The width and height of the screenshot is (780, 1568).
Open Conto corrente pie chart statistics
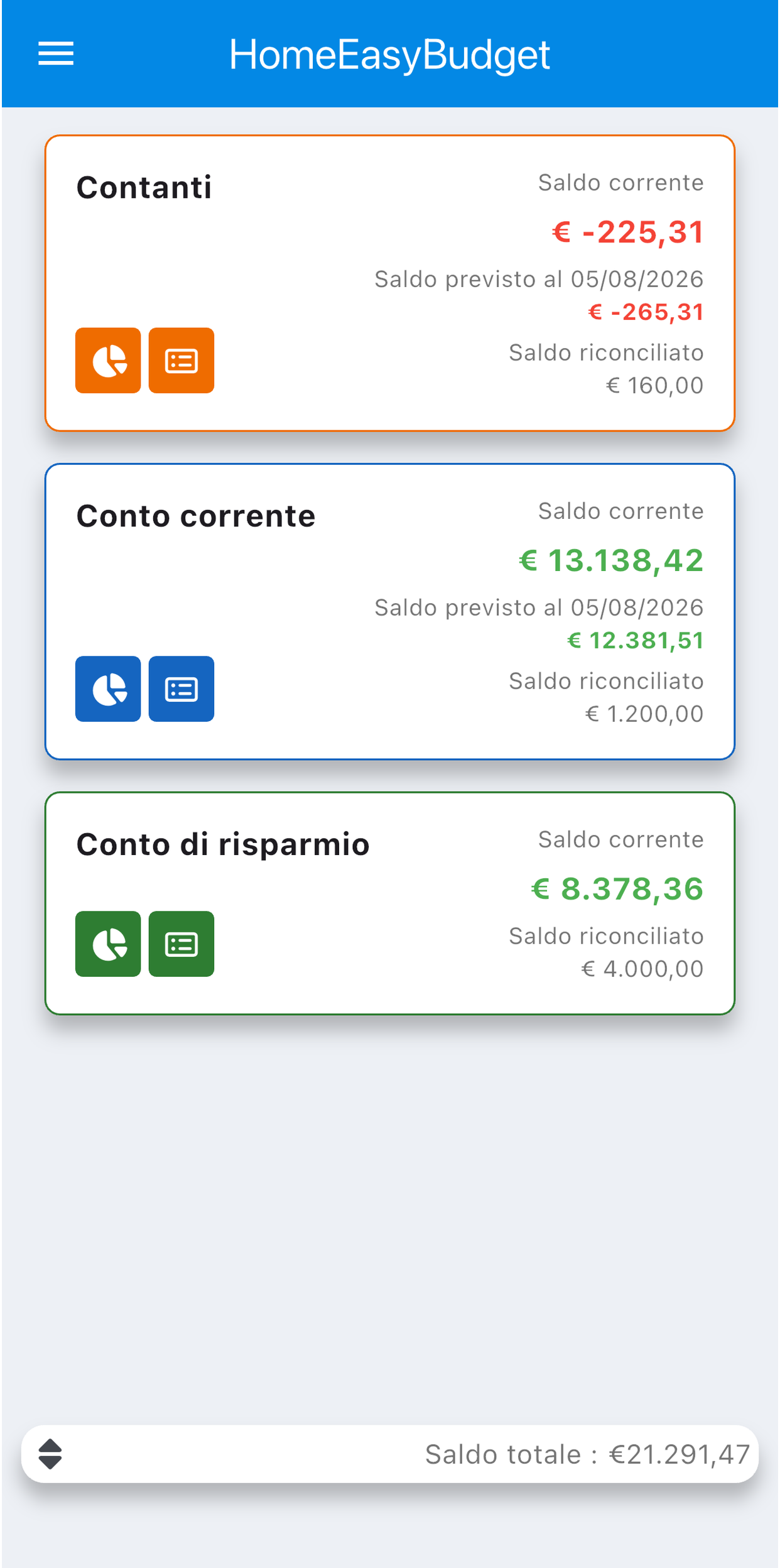click(x=108, y=689)
